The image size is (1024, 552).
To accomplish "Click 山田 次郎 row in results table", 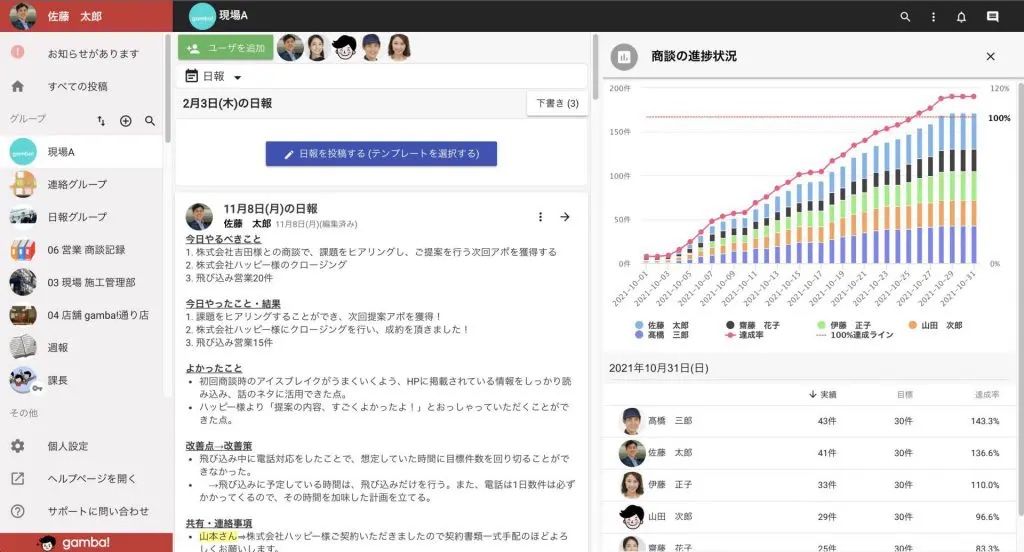I will click(x=810, y=517).
